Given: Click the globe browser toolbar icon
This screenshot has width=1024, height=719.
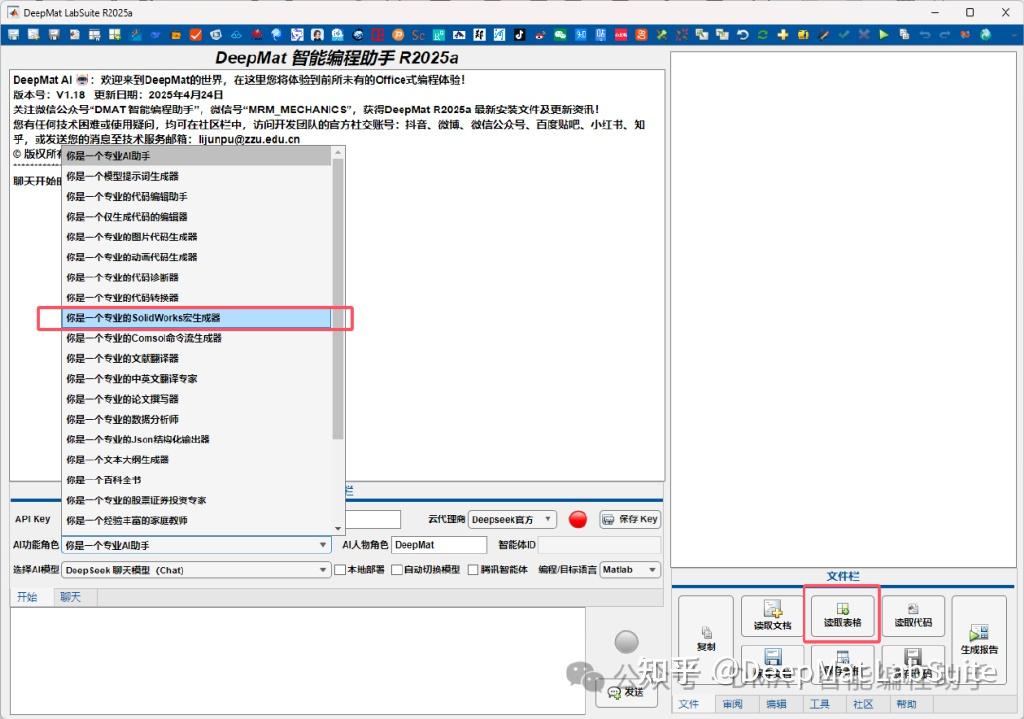Looking at the screenshot, I should pos(985,35).
